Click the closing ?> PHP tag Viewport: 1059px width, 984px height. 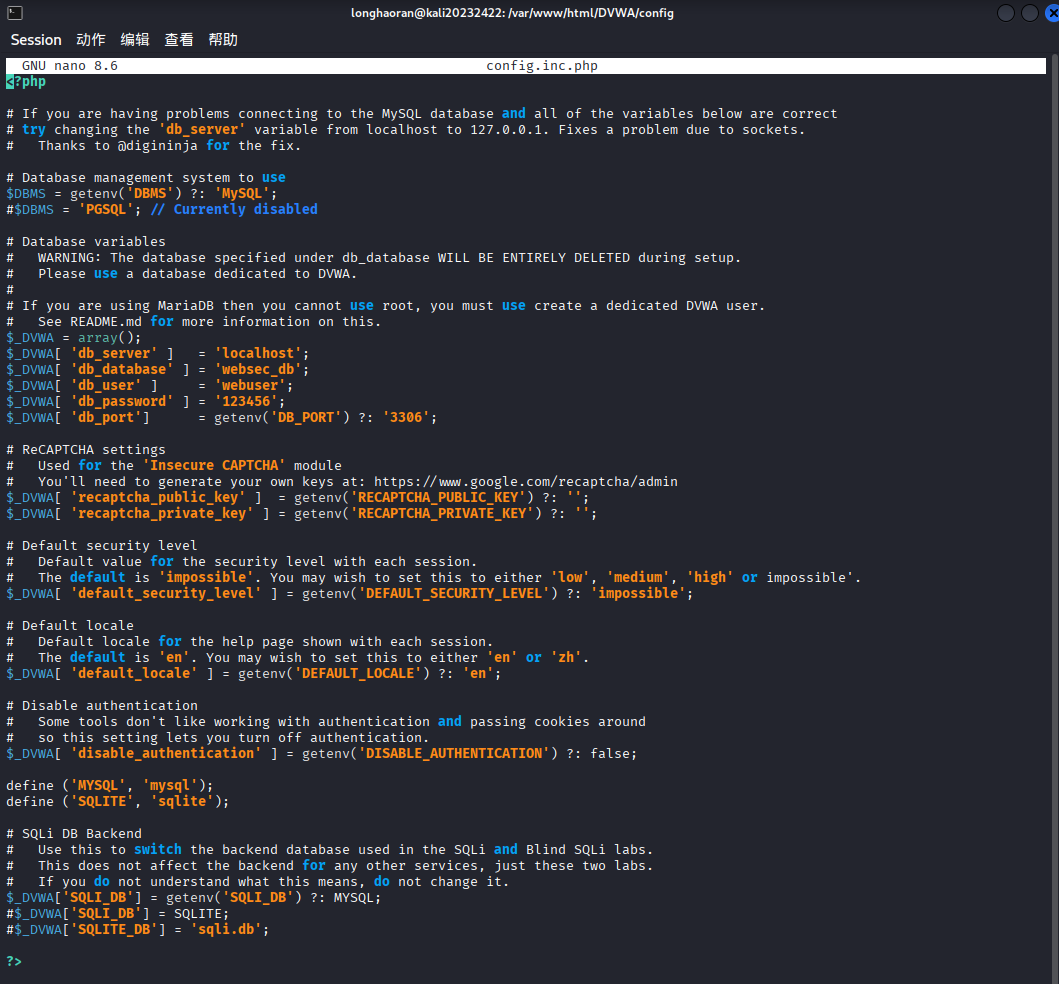click(x=14, y=962)
